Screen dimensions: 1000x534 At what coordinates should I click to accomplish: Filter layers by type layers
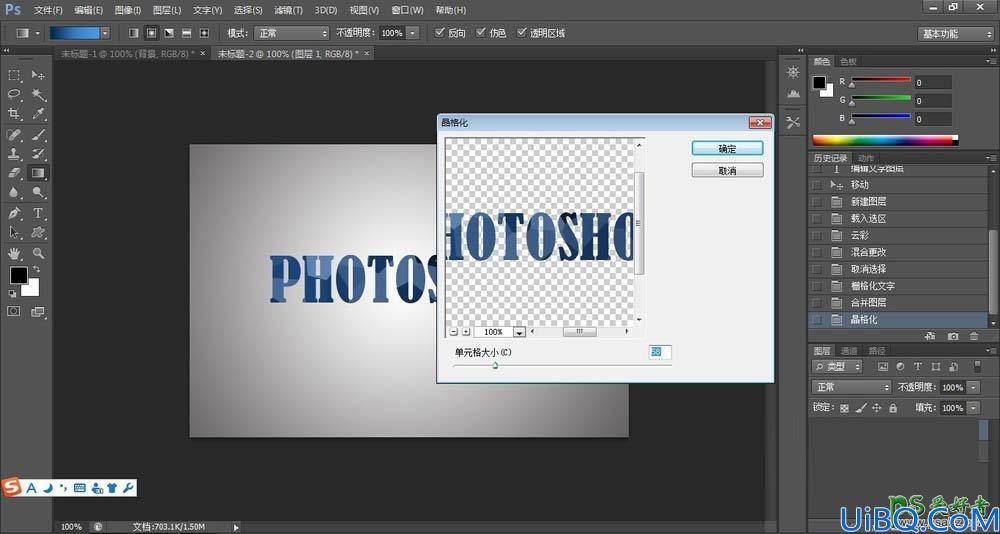pyautogui.click(x=918, y=367)
